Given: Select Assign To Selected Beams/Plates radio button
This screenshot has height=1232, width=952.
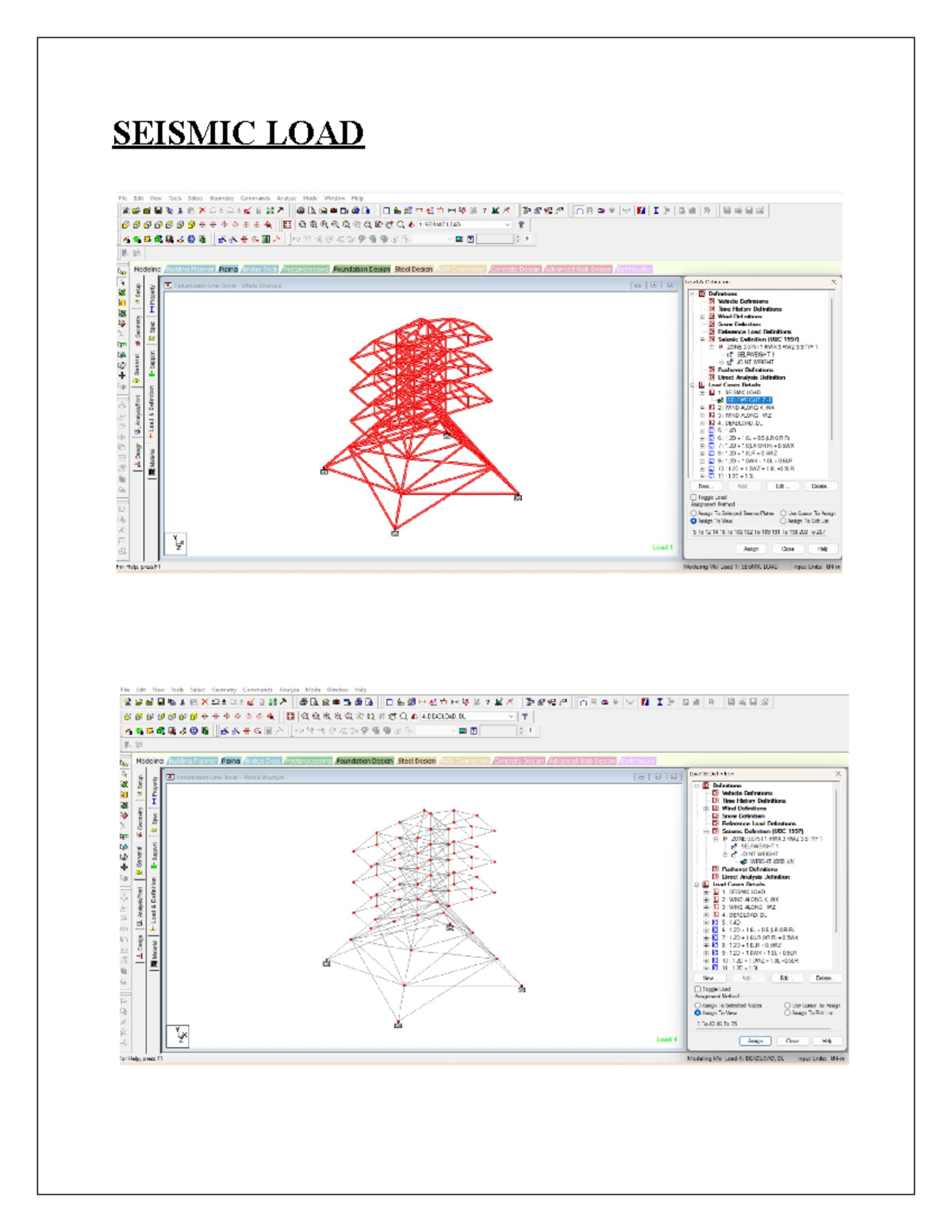Looking at the screenshot, I should click(x=693, y=513).
